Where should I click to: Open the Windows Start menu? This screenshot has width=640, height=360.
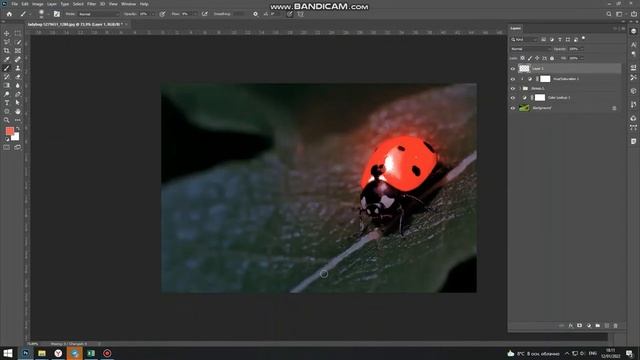click(8, 353)
